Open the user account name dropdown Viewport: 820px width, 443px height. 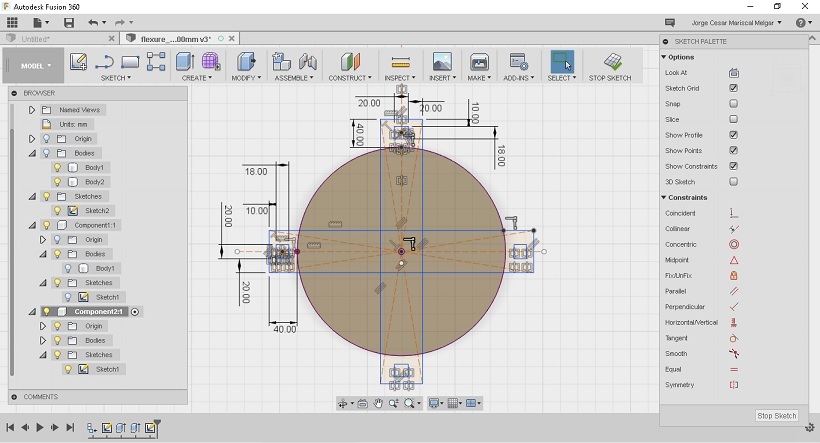(736, 22)
